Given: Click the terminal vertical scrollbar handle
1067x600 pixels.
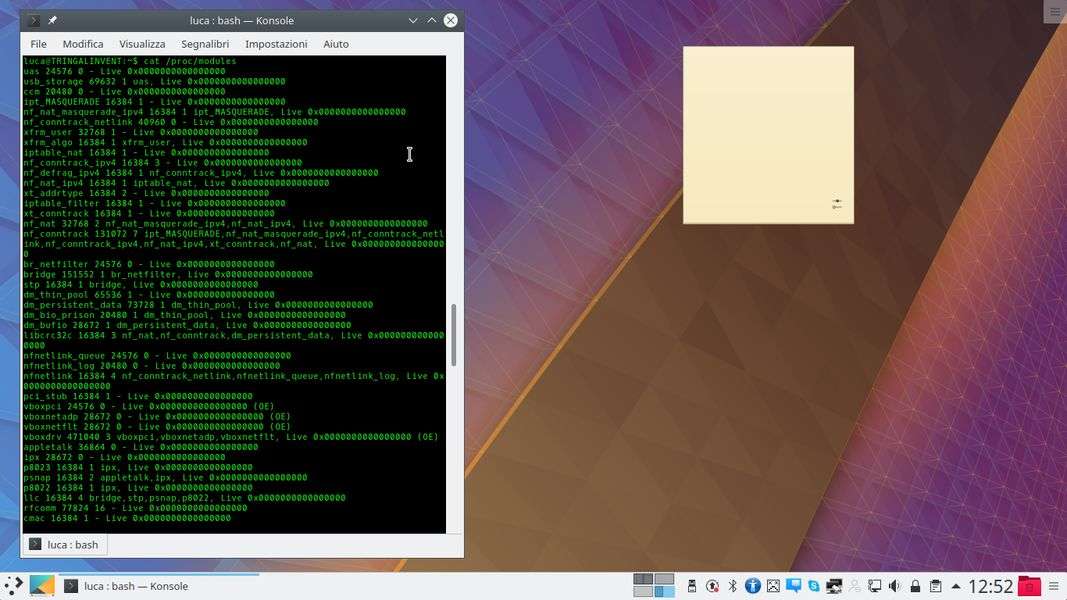Looking at the screenshot, I should tap(454, 335).
